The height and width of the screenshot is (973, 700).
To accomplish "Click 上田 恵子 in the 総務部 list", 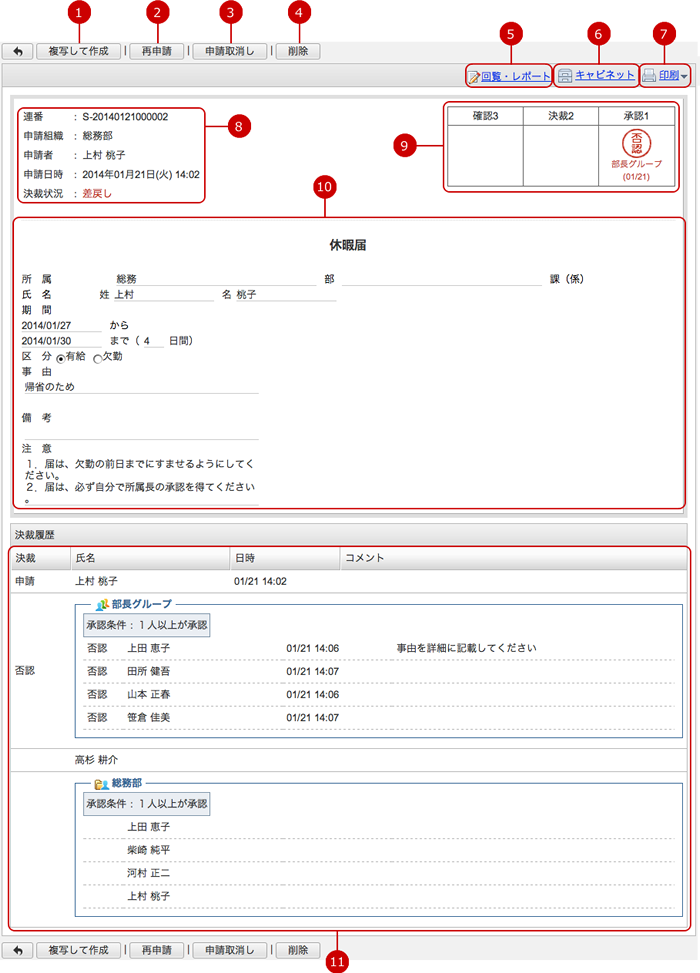I will [149, 827].
